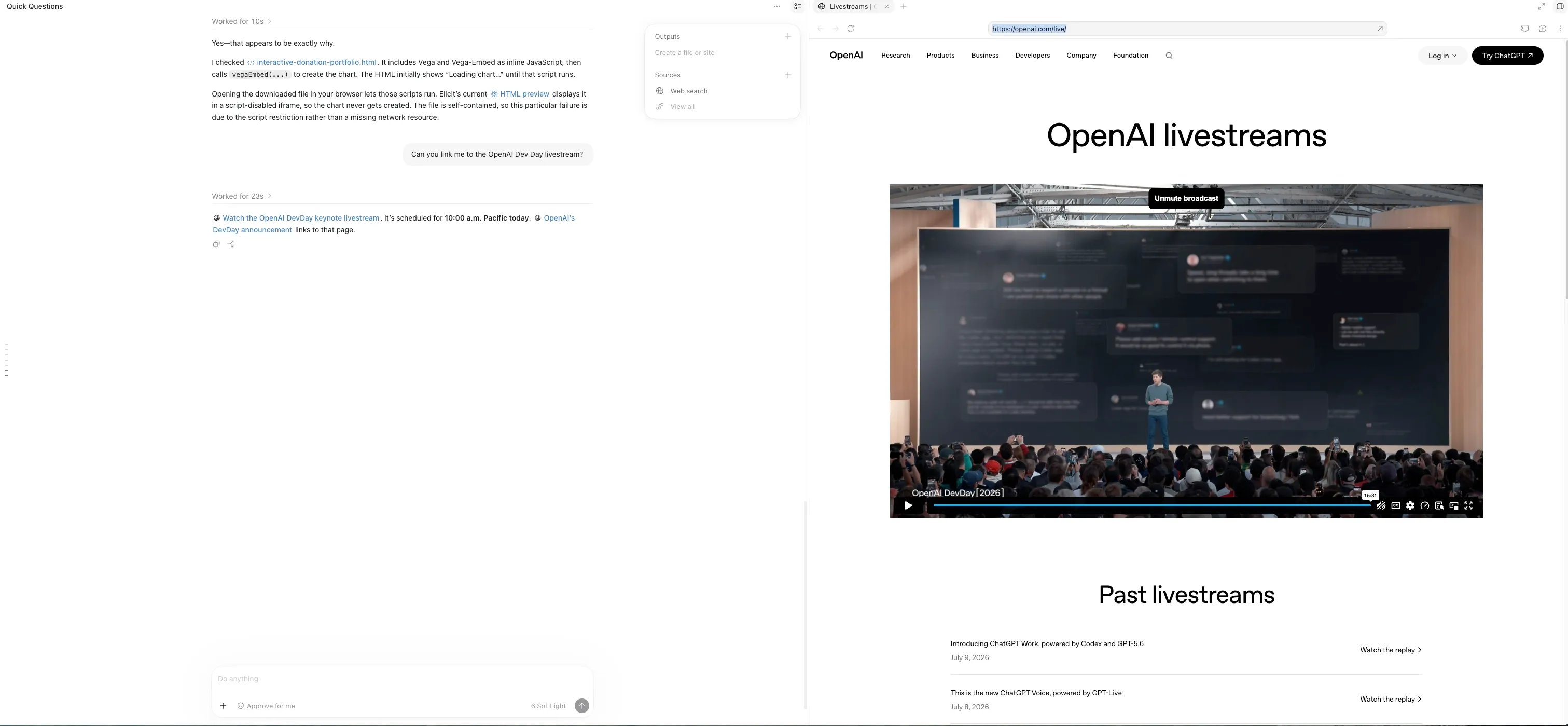This screenshot has height=726, width=1568.
Task: Expand the 'Worked for 23s' details
Action: [x=241, y=196]
